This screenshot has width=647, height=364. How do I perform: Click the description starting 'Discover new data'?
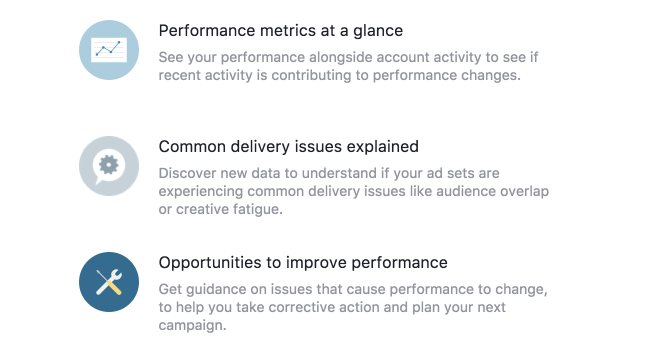pos(354,191)
